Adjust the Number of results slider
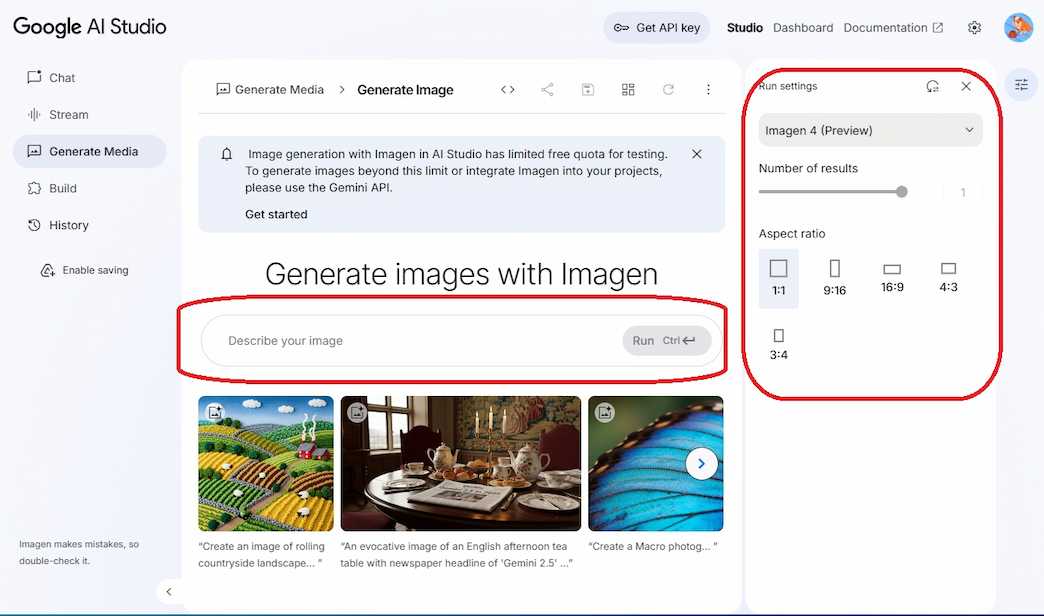 901,192
